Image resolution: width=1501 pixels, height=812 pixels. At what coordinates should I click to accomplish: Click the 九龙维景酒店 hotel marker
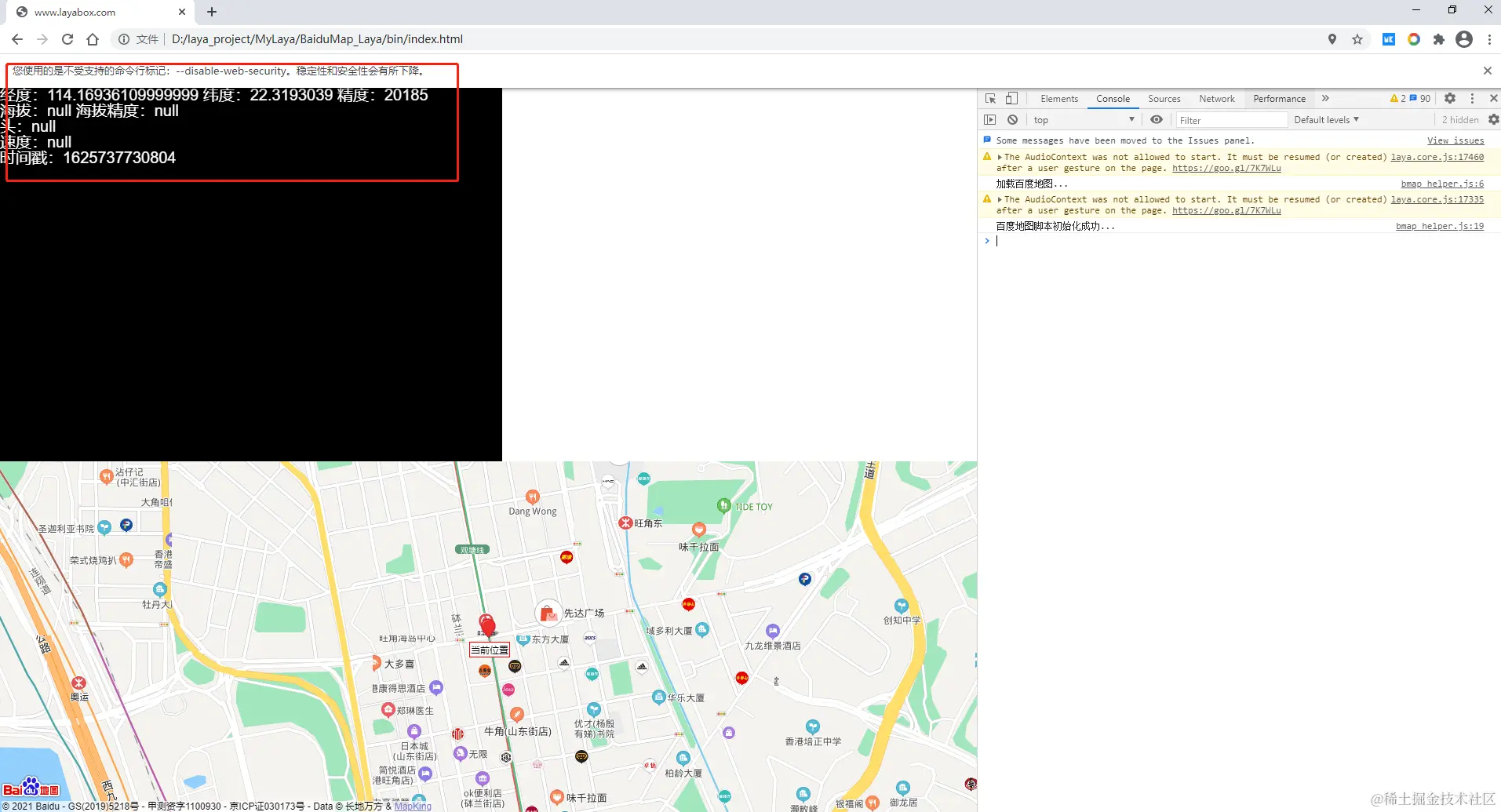point(773,632)
